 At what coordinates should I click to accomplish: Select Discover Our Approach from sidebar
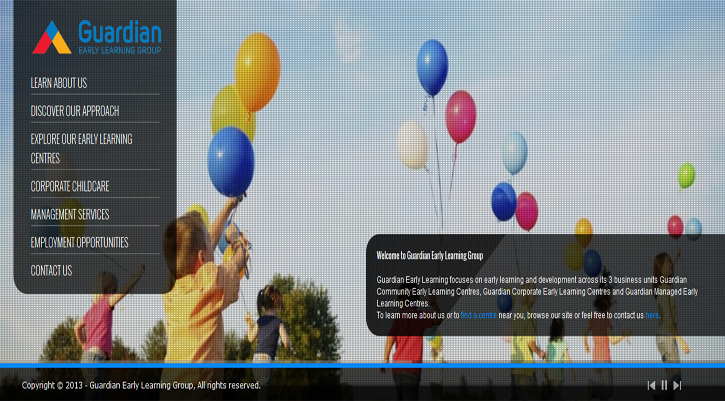tap(75, 111)
